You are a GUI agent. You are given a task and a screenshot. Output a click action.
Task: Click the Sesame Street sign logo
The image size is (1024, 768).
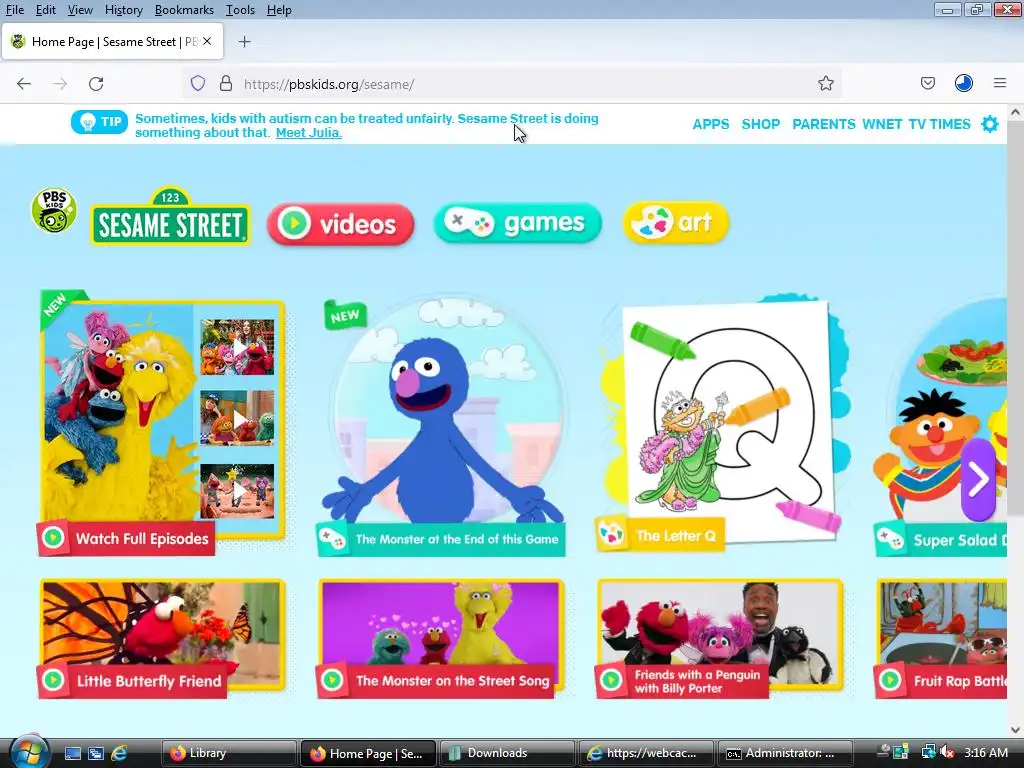click(x=170, y=217)
